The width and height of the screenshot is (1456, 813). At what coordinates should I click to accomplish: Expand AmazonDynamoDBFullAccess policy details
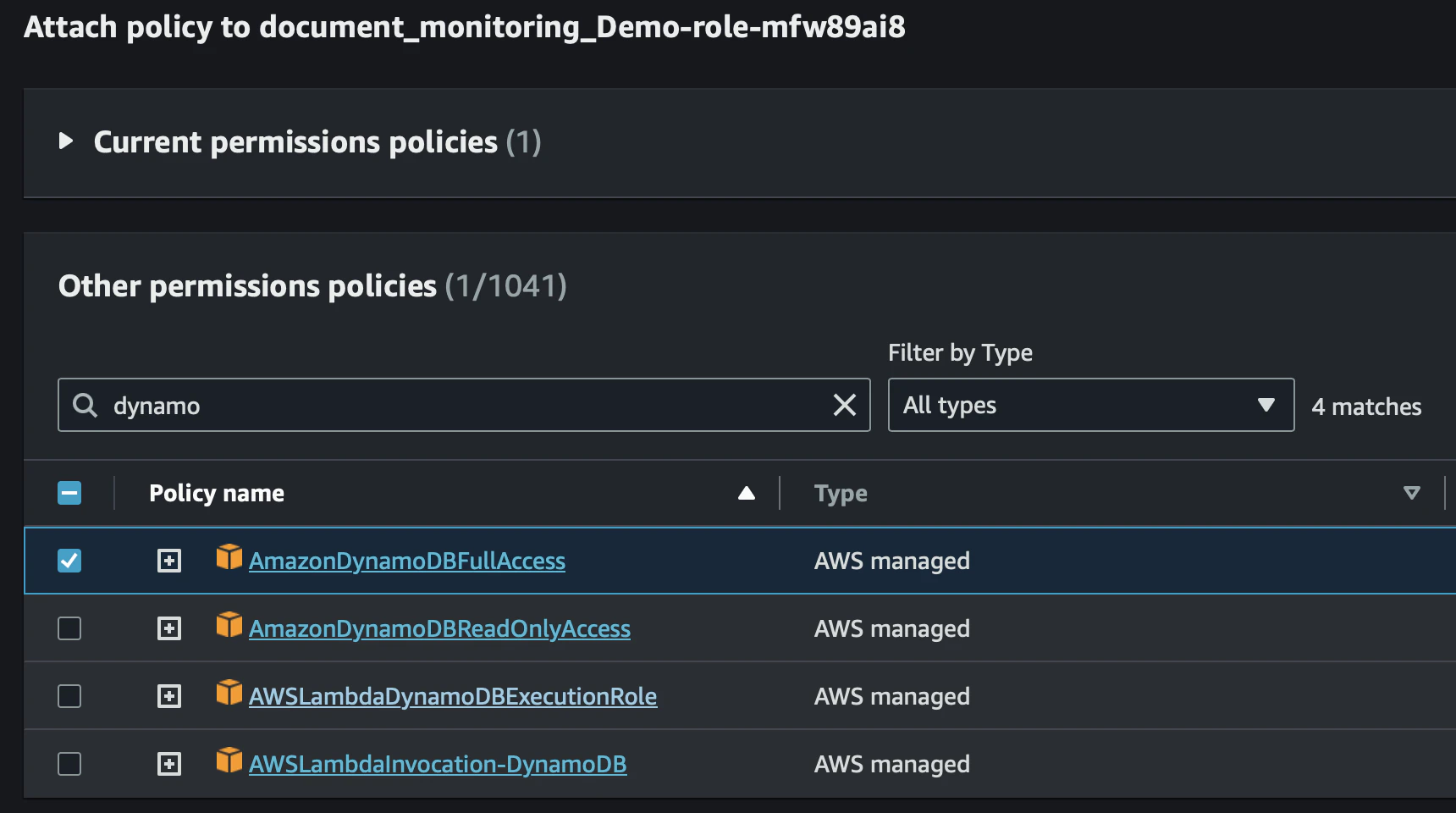[x=169, y=561]
